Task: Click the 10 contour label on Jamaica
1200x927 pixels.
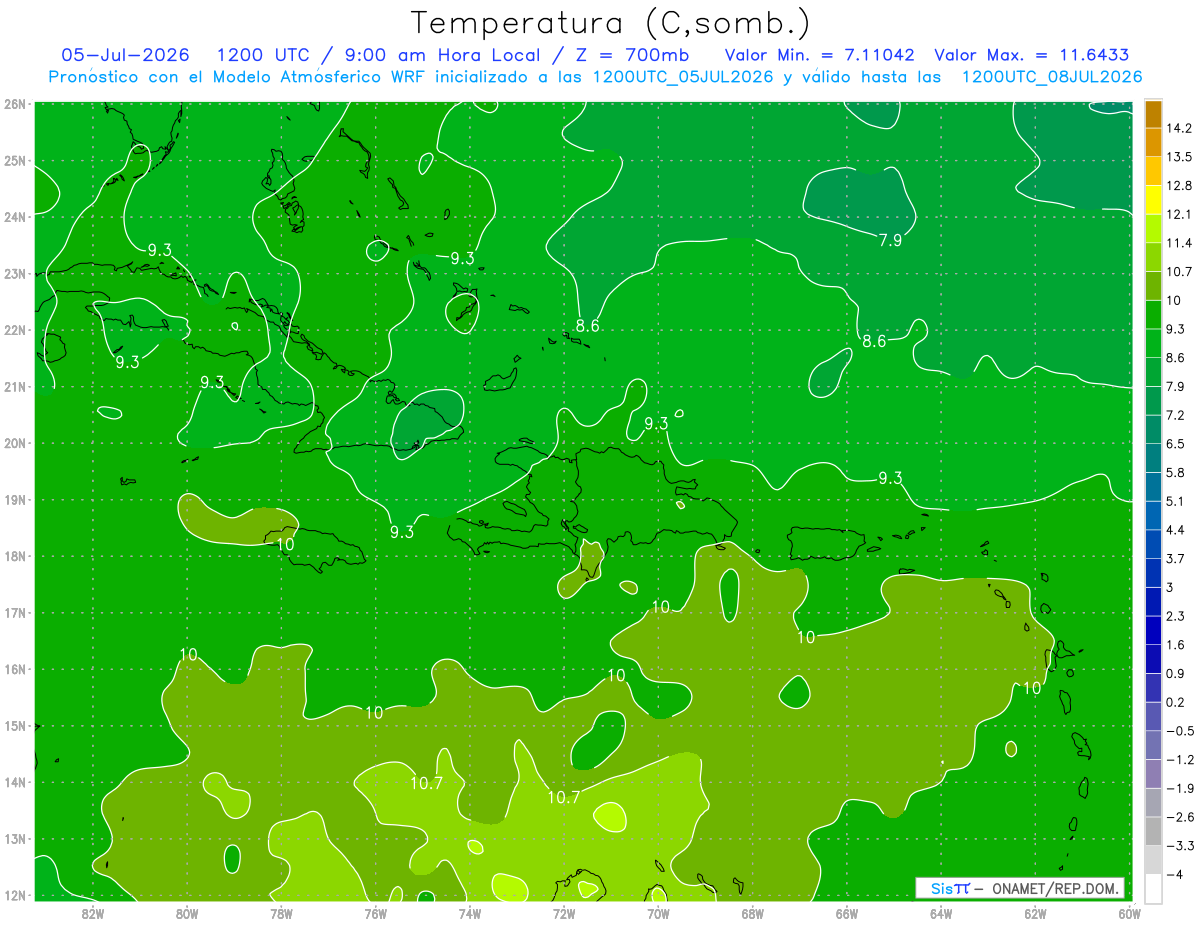Action: tap(285, 545)
